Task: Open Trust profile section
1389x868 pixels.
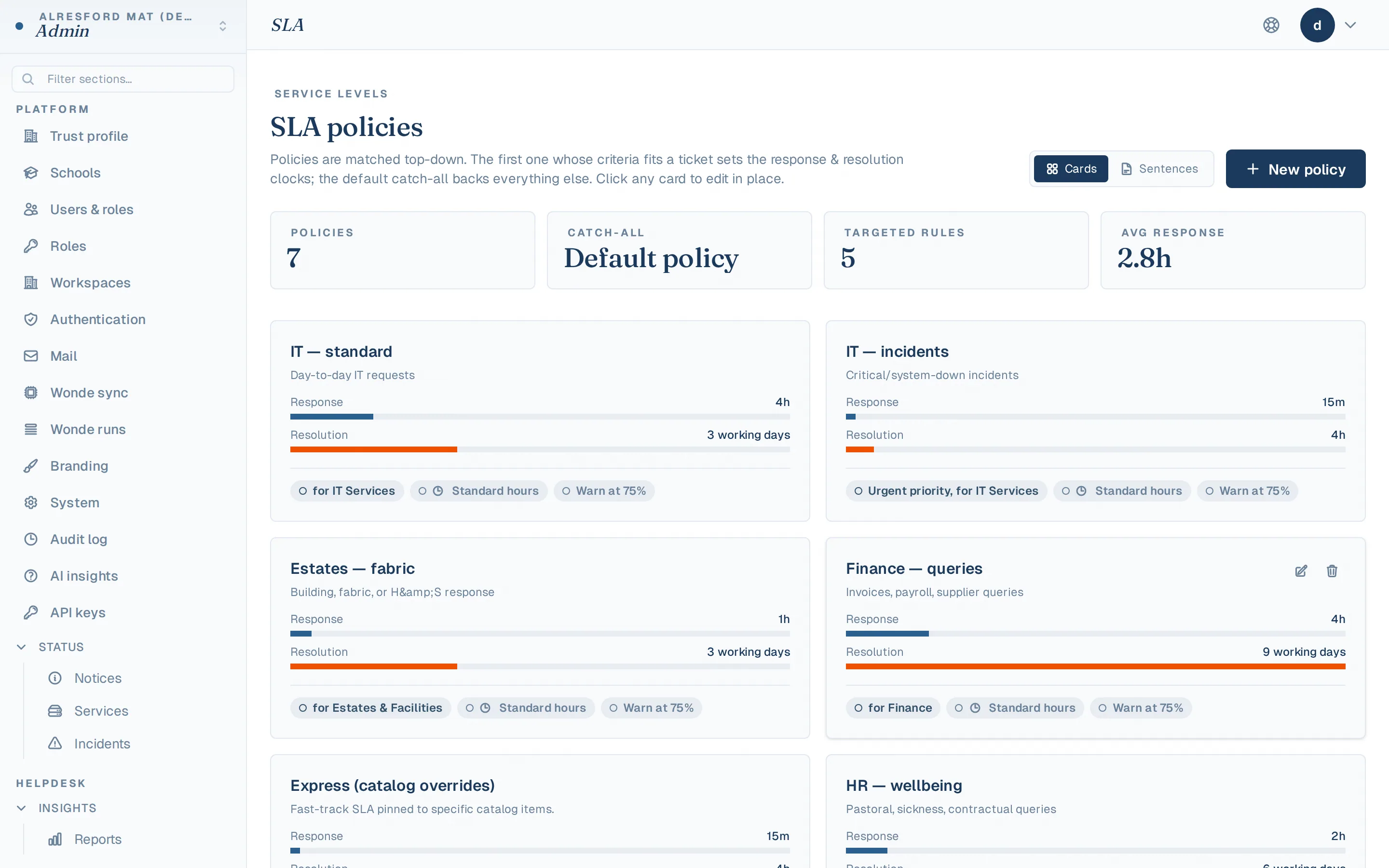Action: (x=123, y=136)
